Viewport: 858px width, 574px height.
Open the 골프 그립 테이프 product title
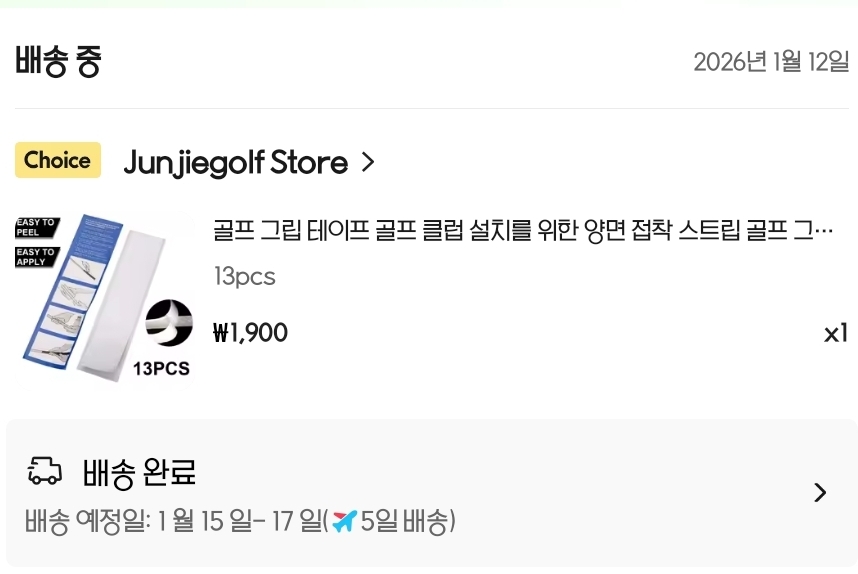522,231
